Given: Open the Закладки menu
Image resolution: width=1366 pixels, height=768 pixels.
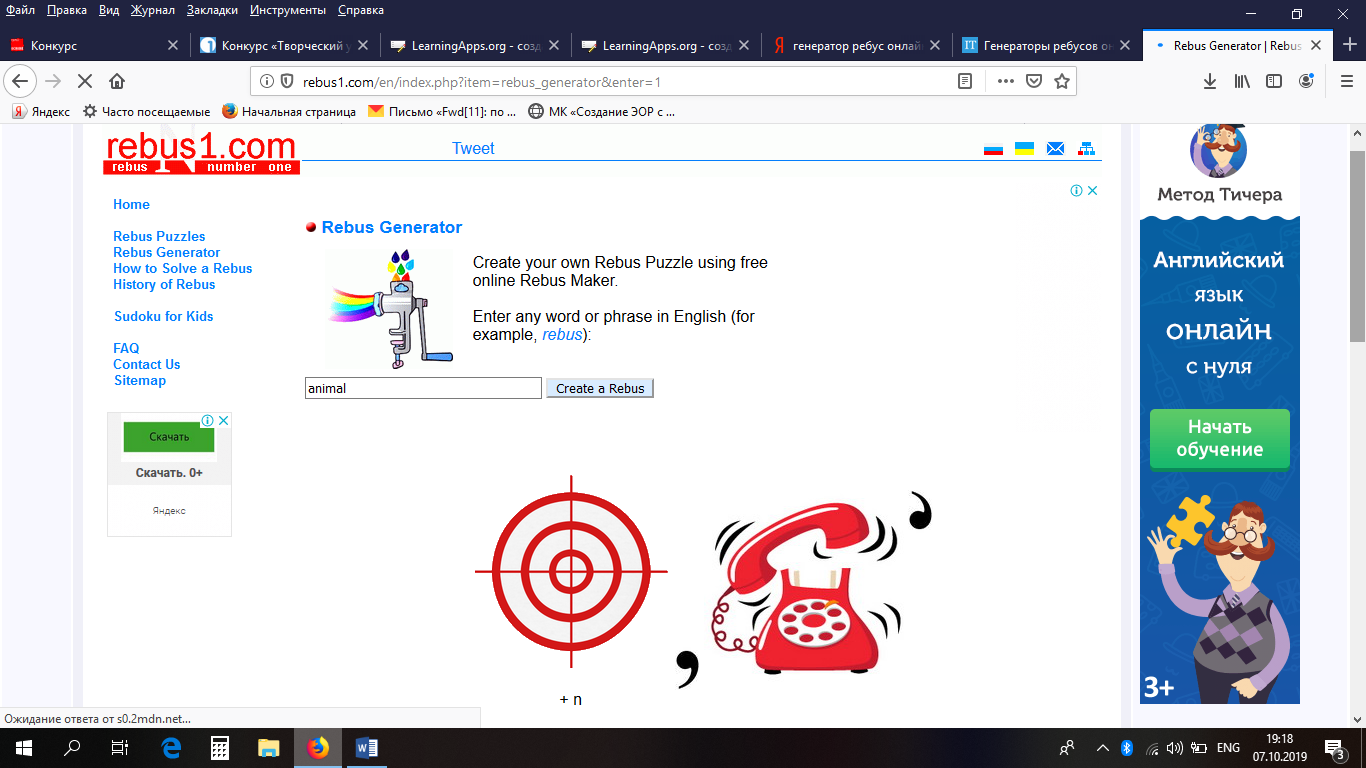Looking at the screenshot, I should click(212, 10).
